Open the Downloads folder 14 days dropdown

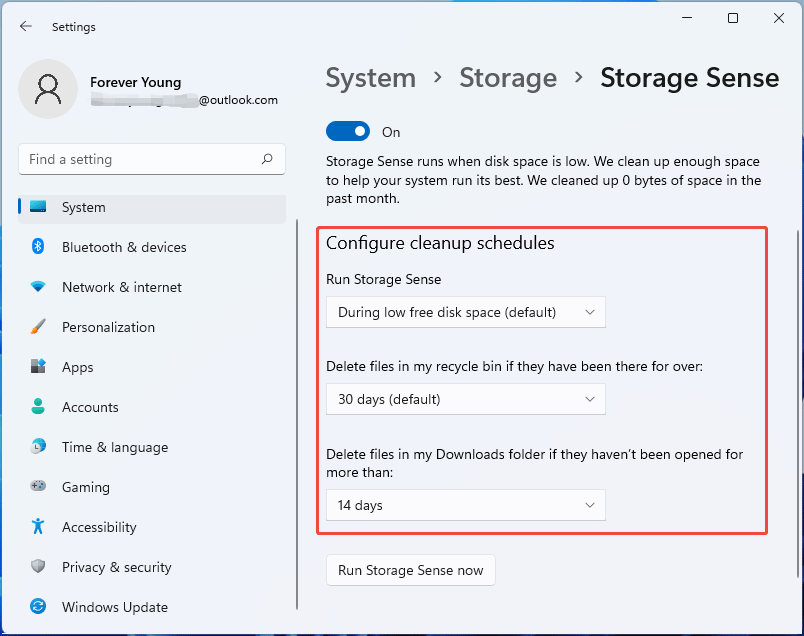click(466, 505)
